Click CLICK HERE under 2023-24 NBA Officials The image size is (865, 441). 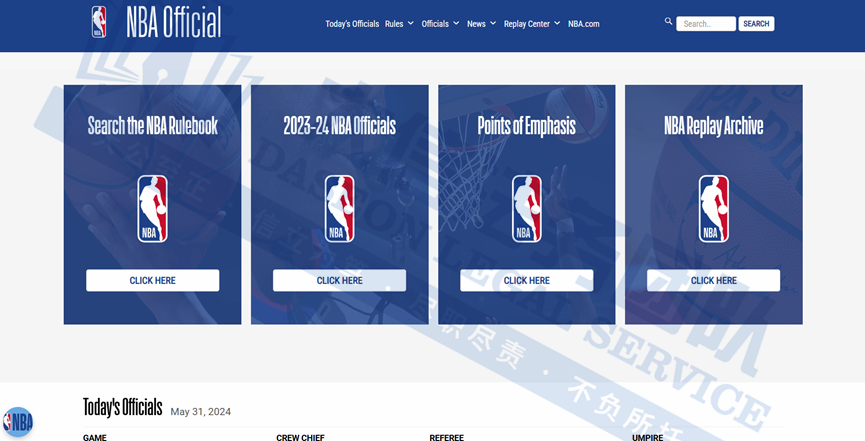pyautogui.click(x=339, y=280)
